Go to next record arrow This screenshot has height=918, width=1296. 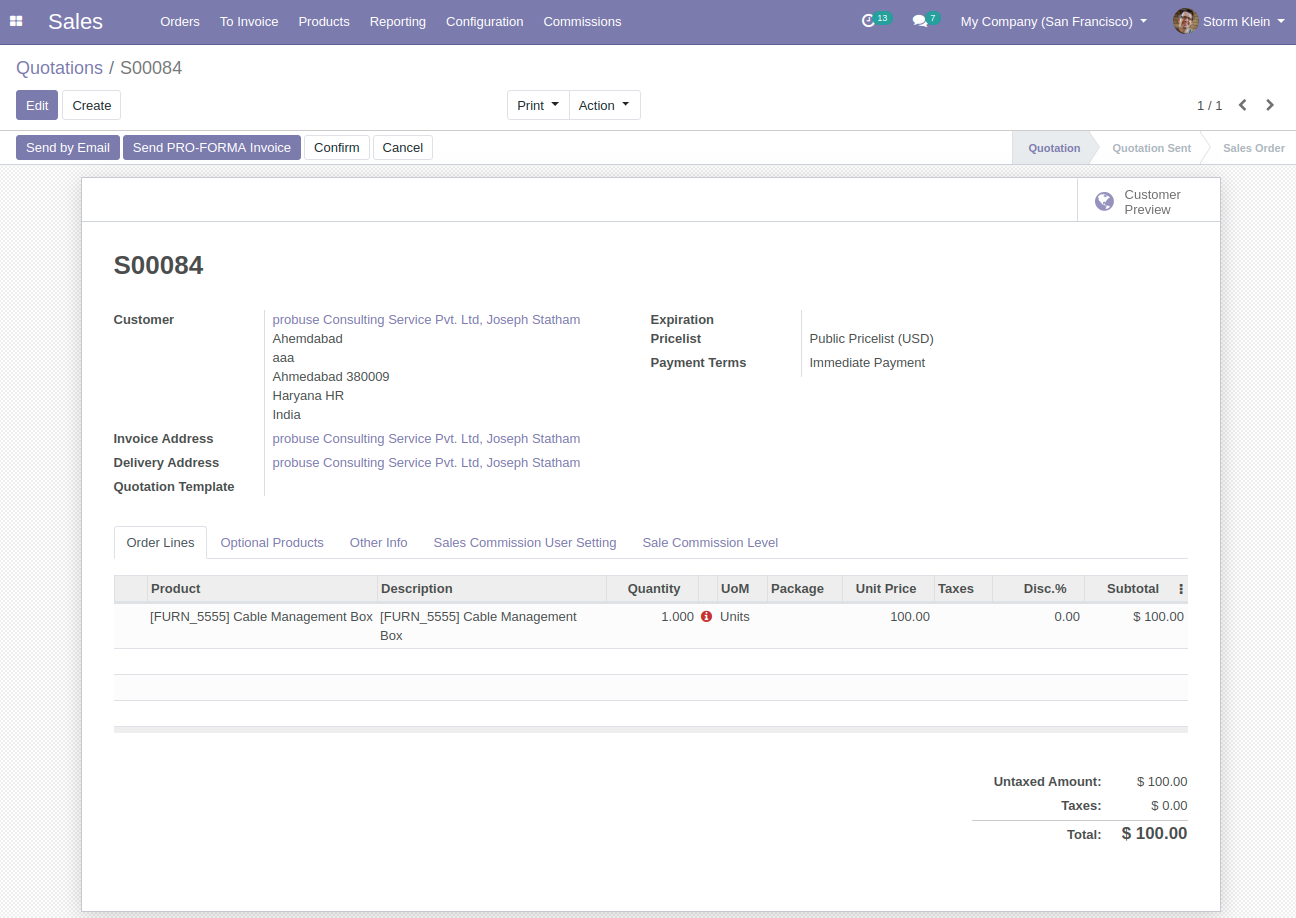(x=1270, y=105)
